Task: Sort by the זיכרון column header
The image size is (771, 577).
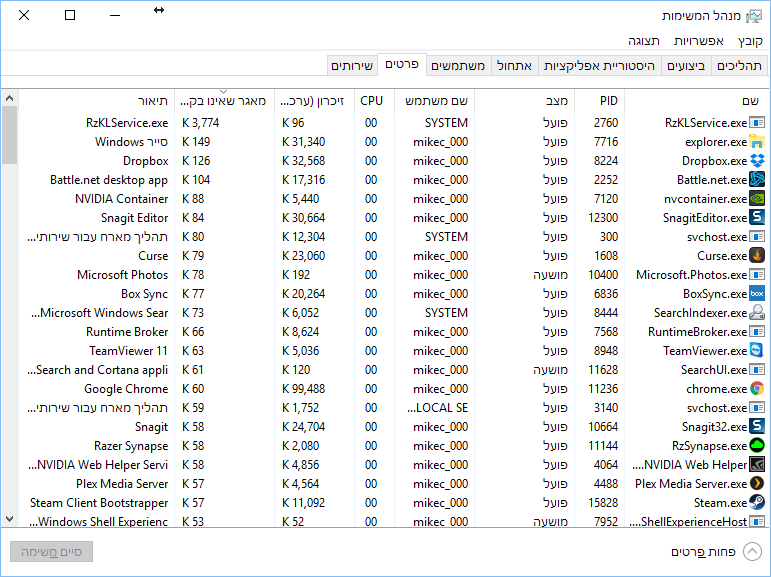Action: coord(314,101)
